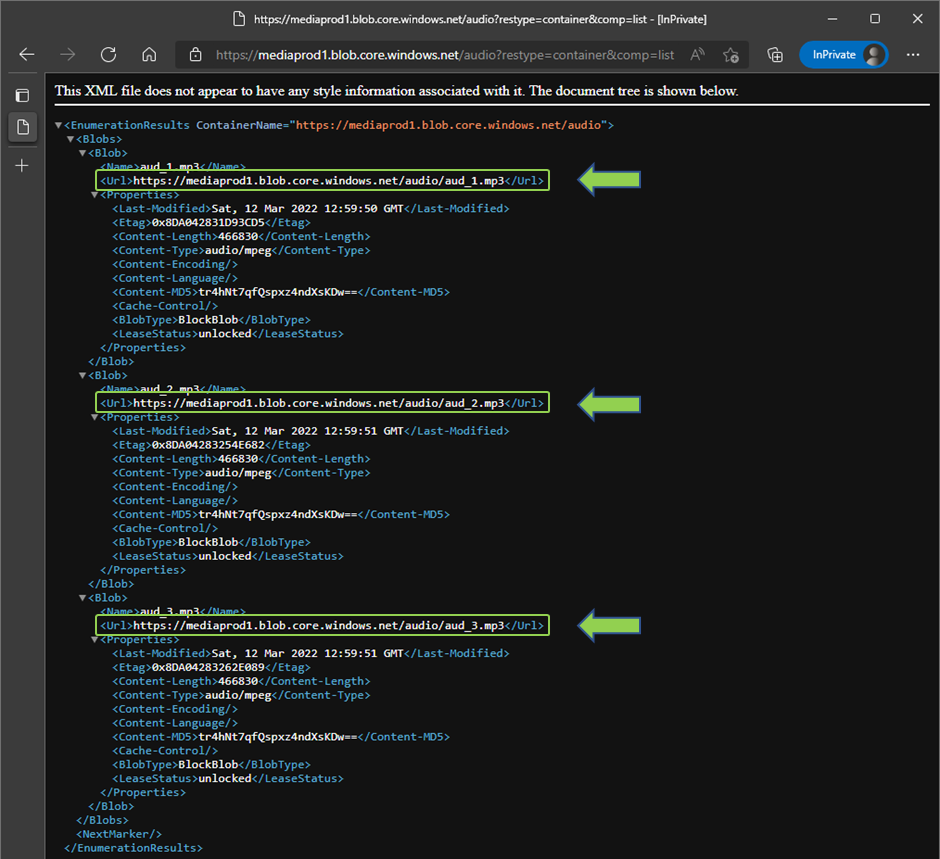Select Last-Modified 12:59:50 GMT line

311,209
